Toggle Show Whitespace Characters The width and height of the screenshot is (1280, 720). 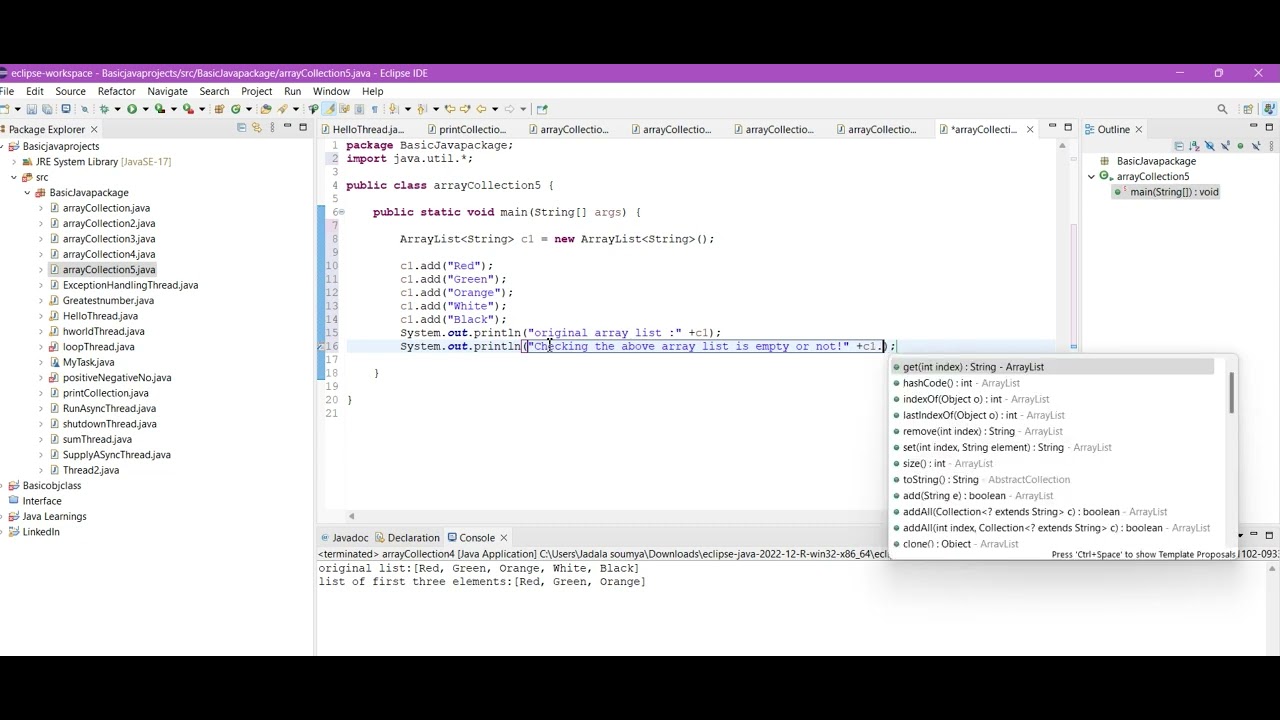coord(375,109)
